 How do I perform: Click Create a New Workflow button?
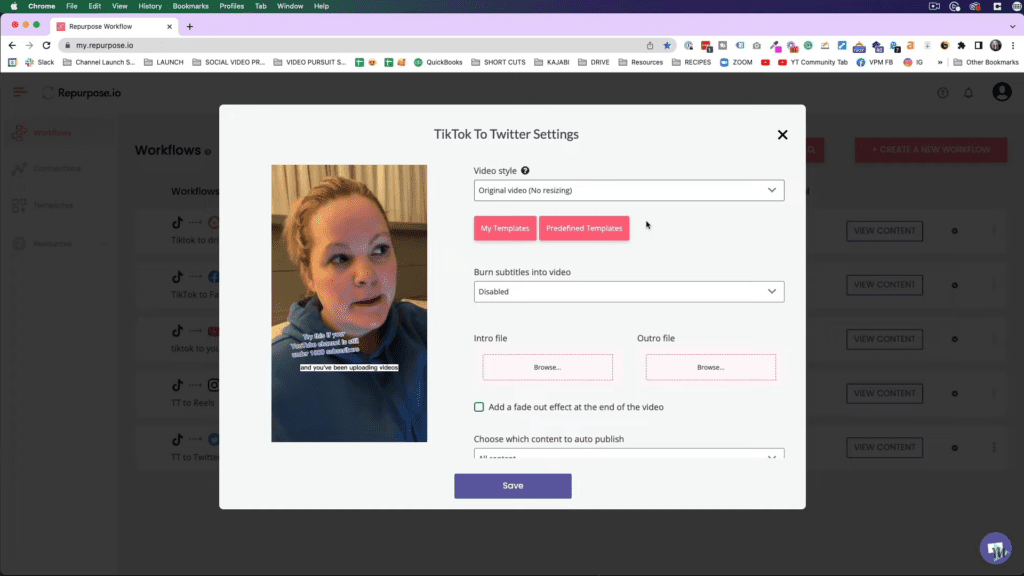pos(931,150)
